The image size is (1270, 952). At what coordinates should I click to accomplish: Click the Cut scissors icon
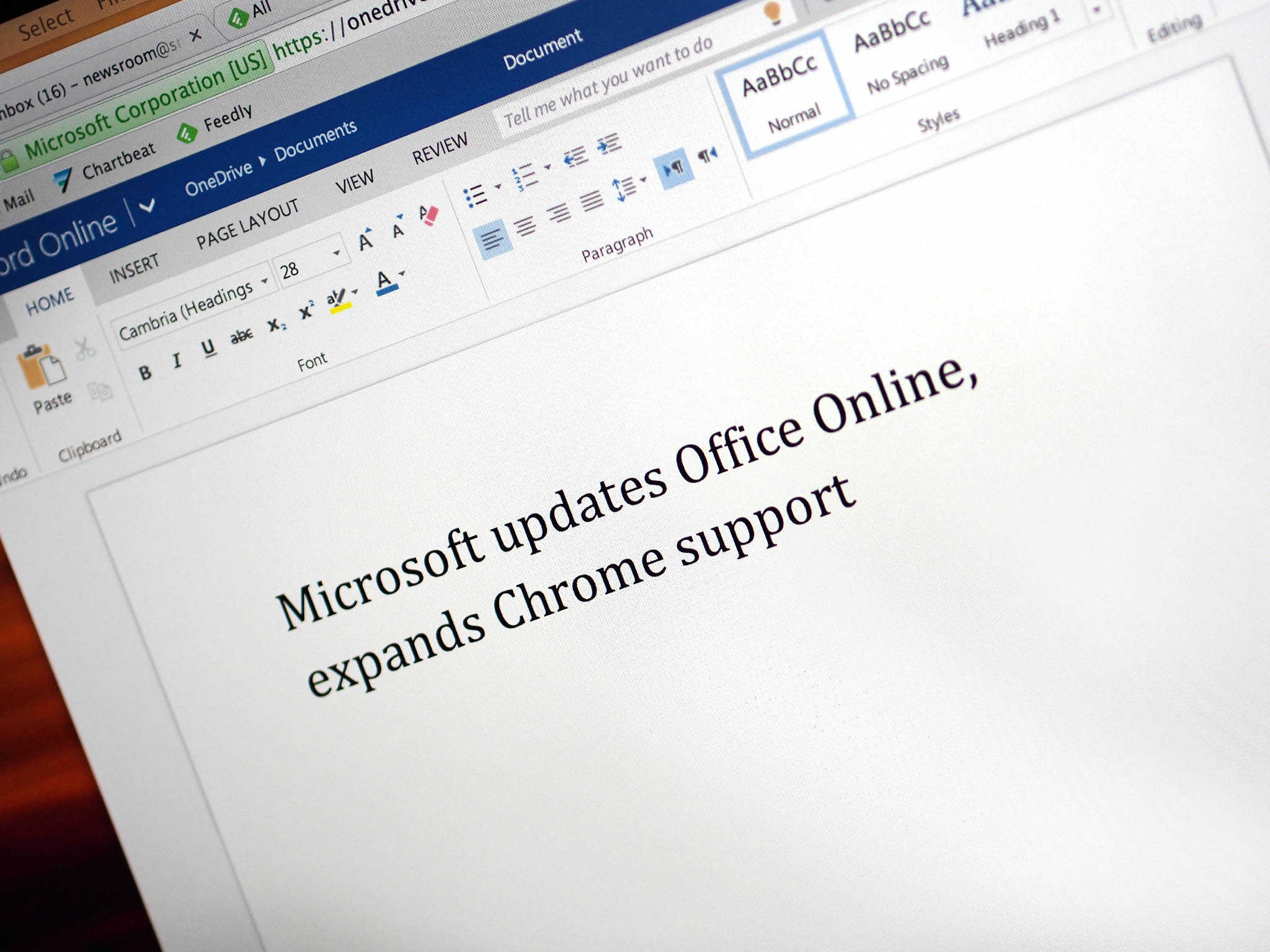[x=85, y=349]
